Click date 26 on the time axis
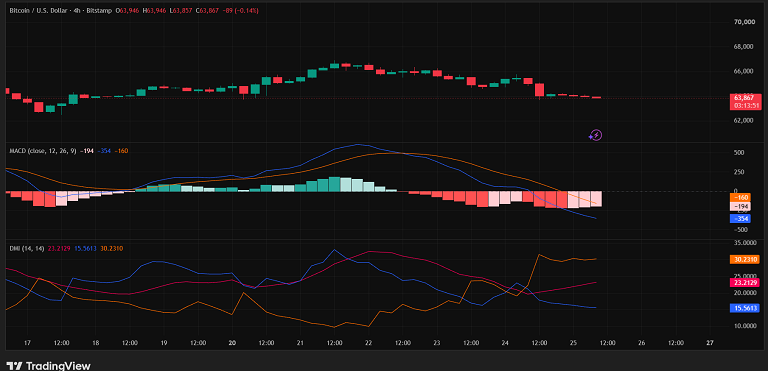This screenshot has width=768, height=371. tap(642, 343)
